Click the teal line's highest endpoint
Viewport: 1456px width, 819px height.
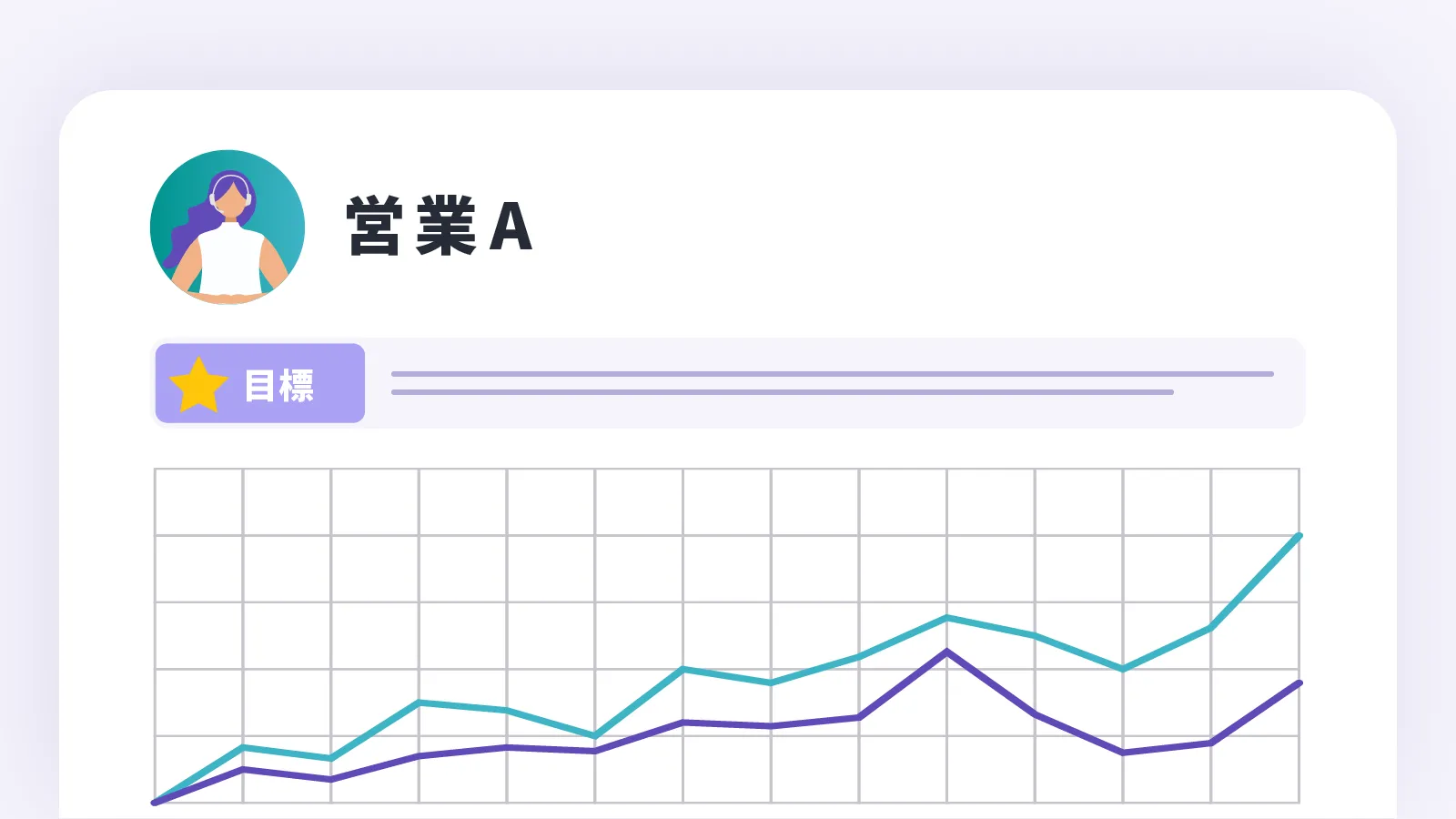click(1299, 536)
